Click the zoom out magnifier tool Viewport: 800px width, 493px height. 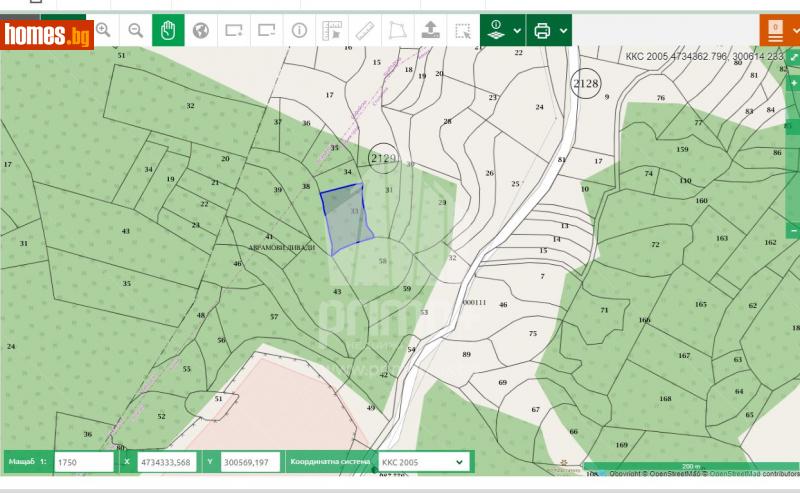tap(136, 30)
